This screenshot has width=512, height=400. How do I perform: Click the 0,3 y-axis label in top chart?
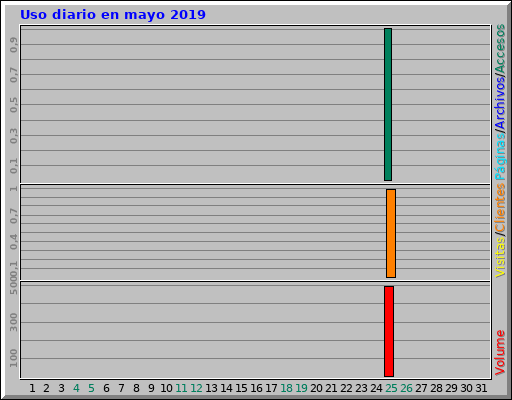tap(14, 136)
